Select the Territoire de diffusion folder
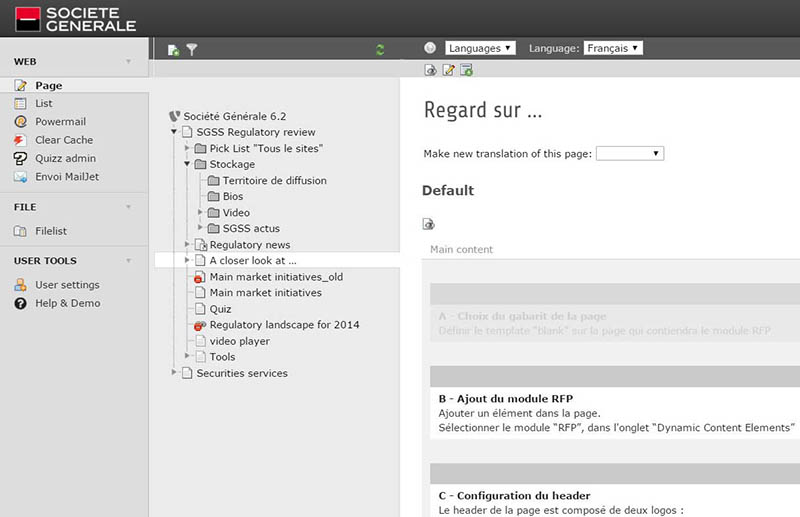Image resolution: width=800 pixels, height=517 pixels. [274, 181]
